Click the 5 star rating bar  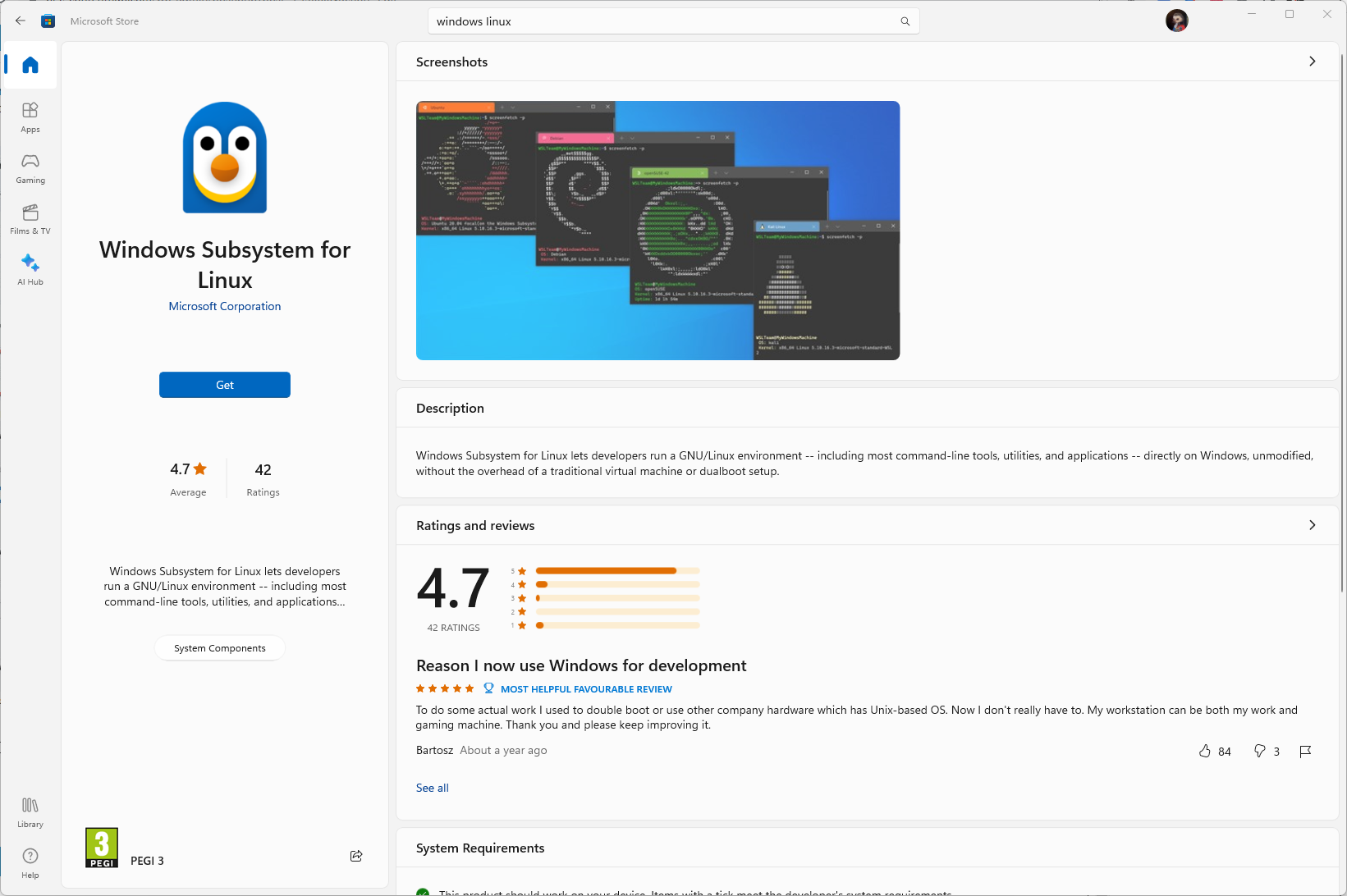[617, 571]
